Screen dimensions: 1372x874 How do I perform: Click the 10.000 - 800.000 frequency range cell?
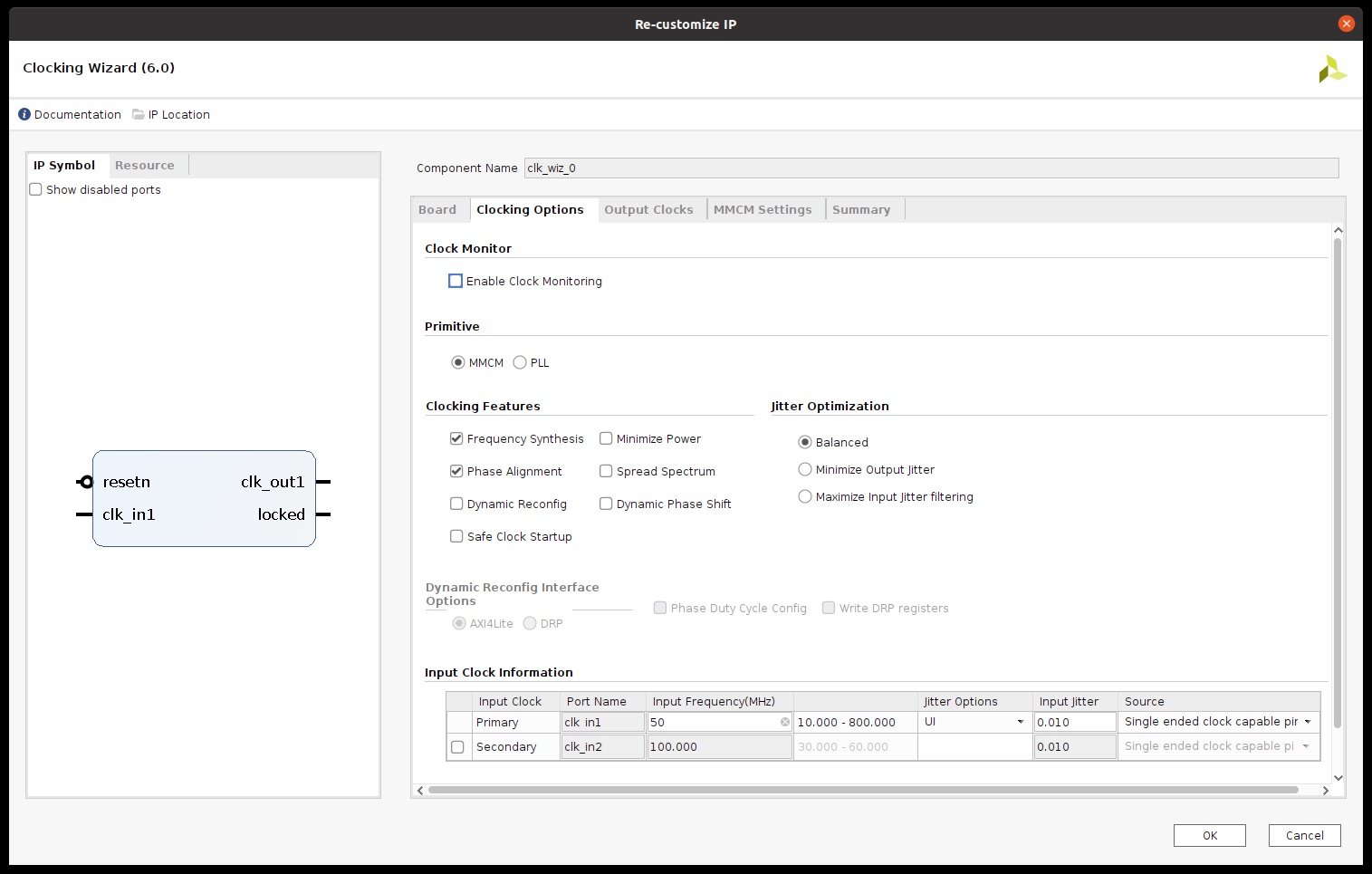(856, 722)
